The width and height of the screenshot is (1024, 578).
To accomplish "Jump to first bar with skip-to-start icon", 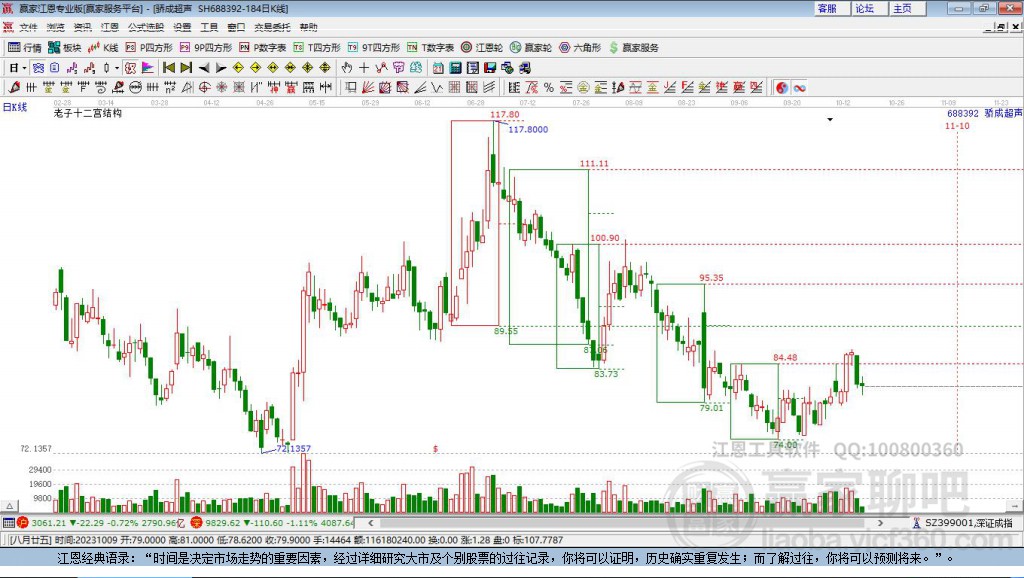I will 168,68.
